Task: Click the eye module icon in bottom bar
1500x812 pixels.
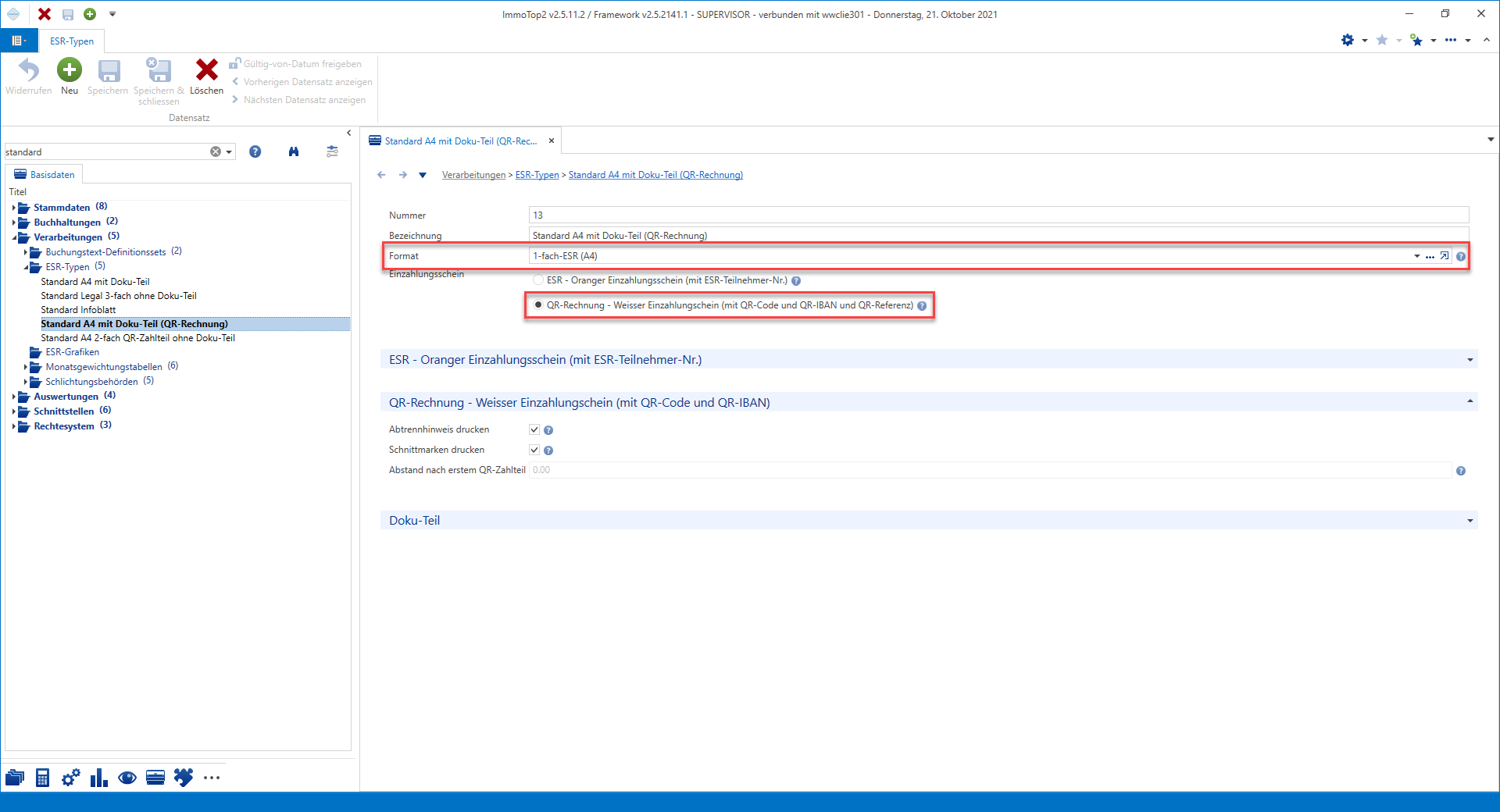Action: [127, 778]
